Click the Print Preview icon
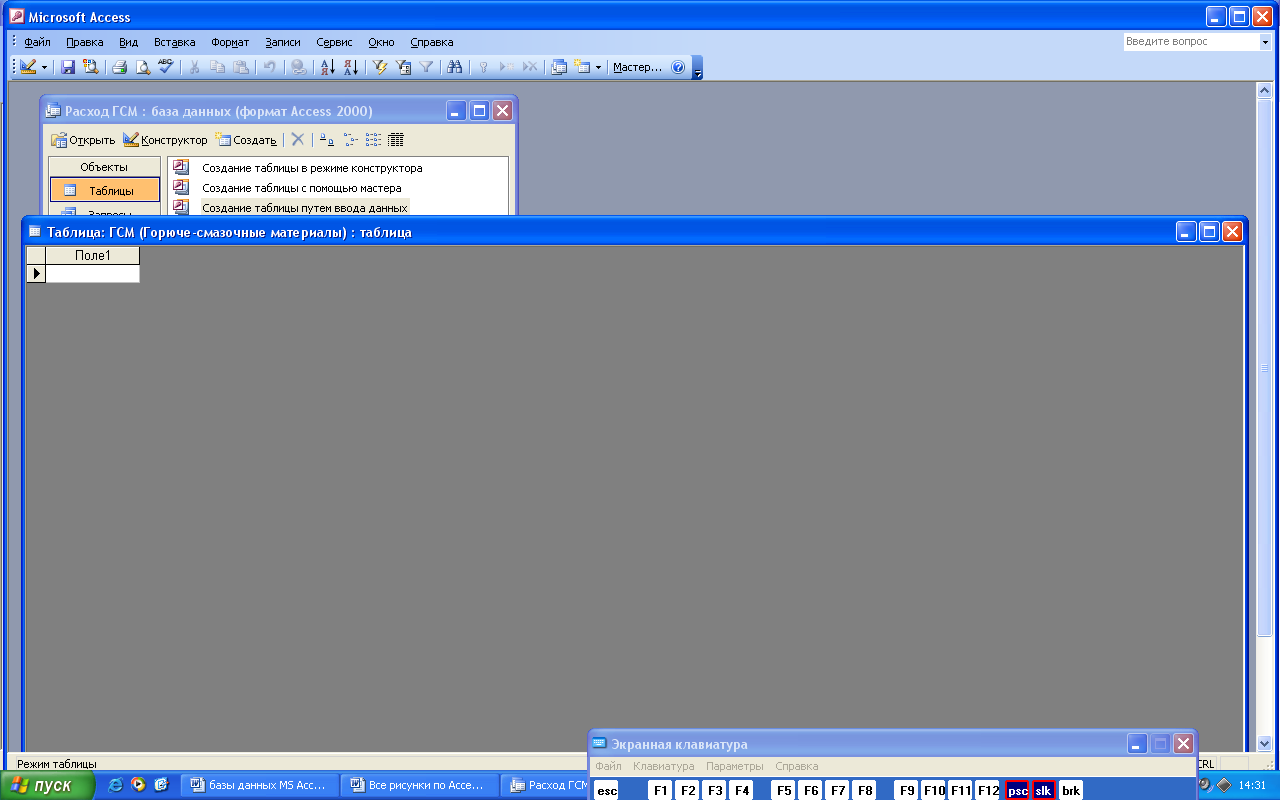This screenshot has height=800, width=1280. 142,67
